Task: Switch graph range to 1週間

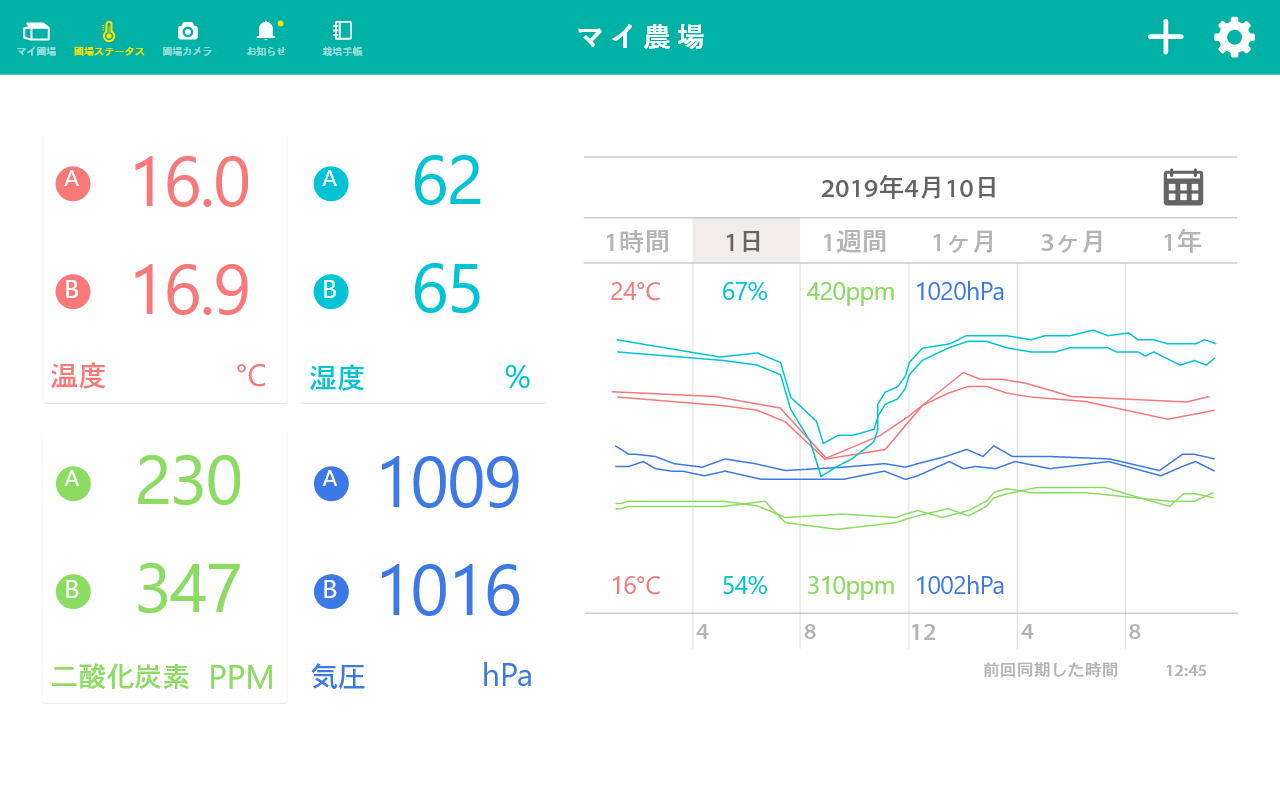Action: (x=854, y=241)
